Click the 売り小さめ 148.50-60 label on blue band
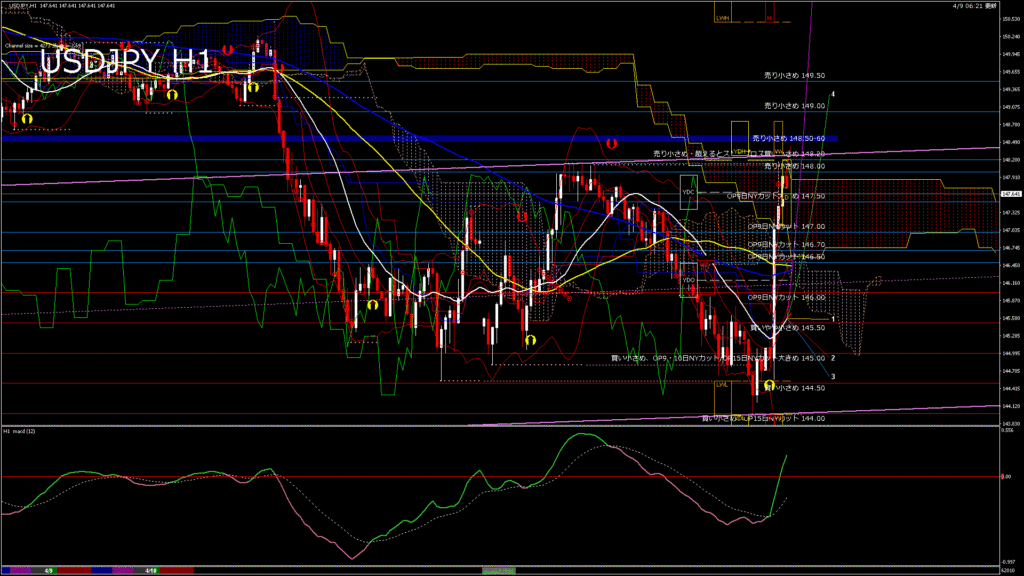Image resolution: width=1024 pixels, height=576 pixels. coord(794,138)
